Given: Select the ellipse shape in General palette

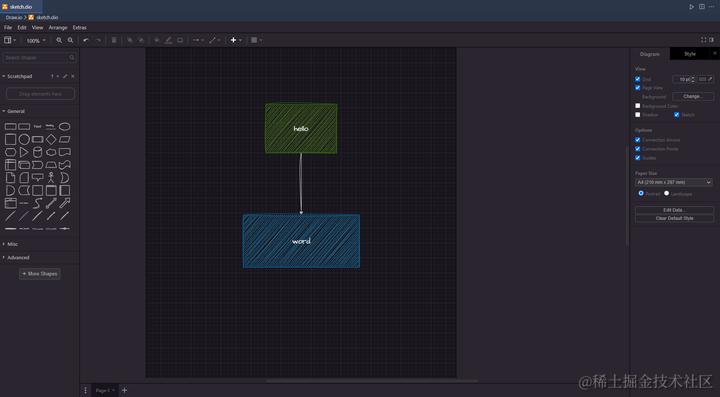Looking at the screenshot, I should (65, 126).
